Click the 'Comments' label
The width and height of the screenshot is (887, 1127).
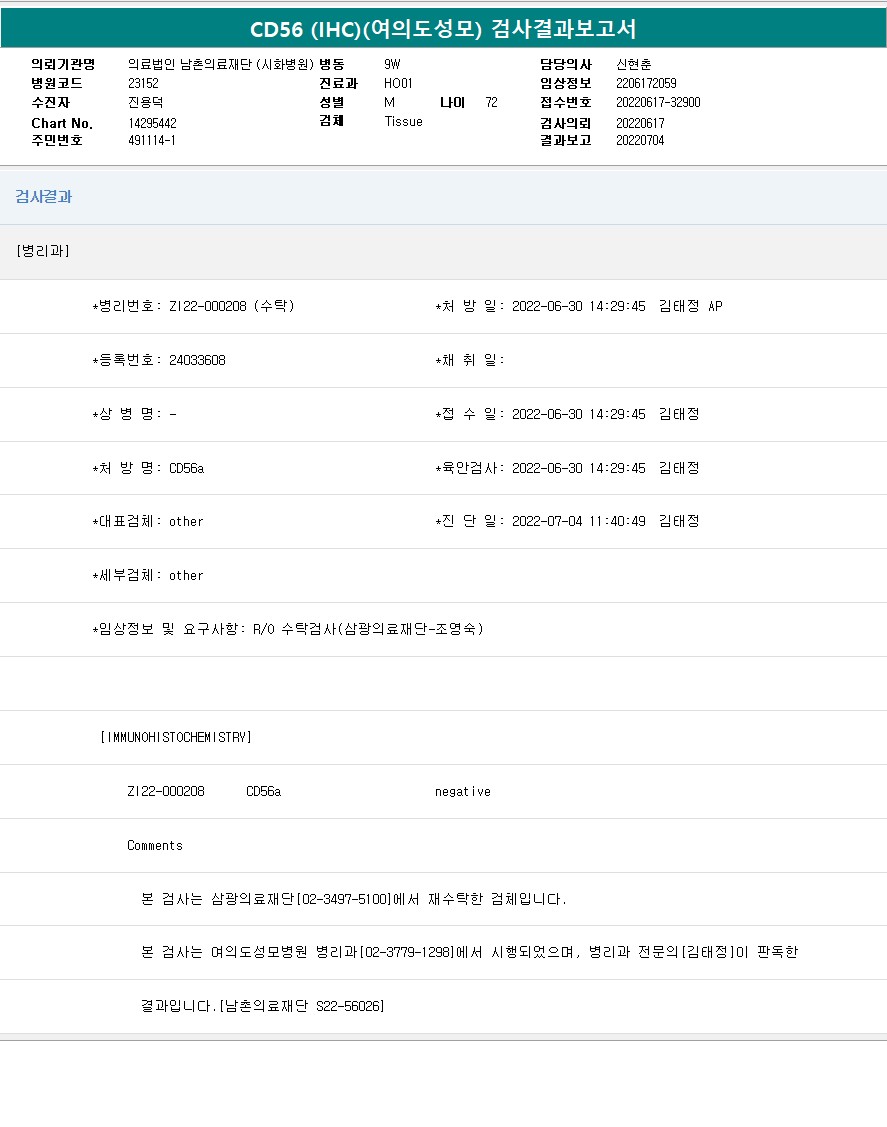tap(155, 845)
